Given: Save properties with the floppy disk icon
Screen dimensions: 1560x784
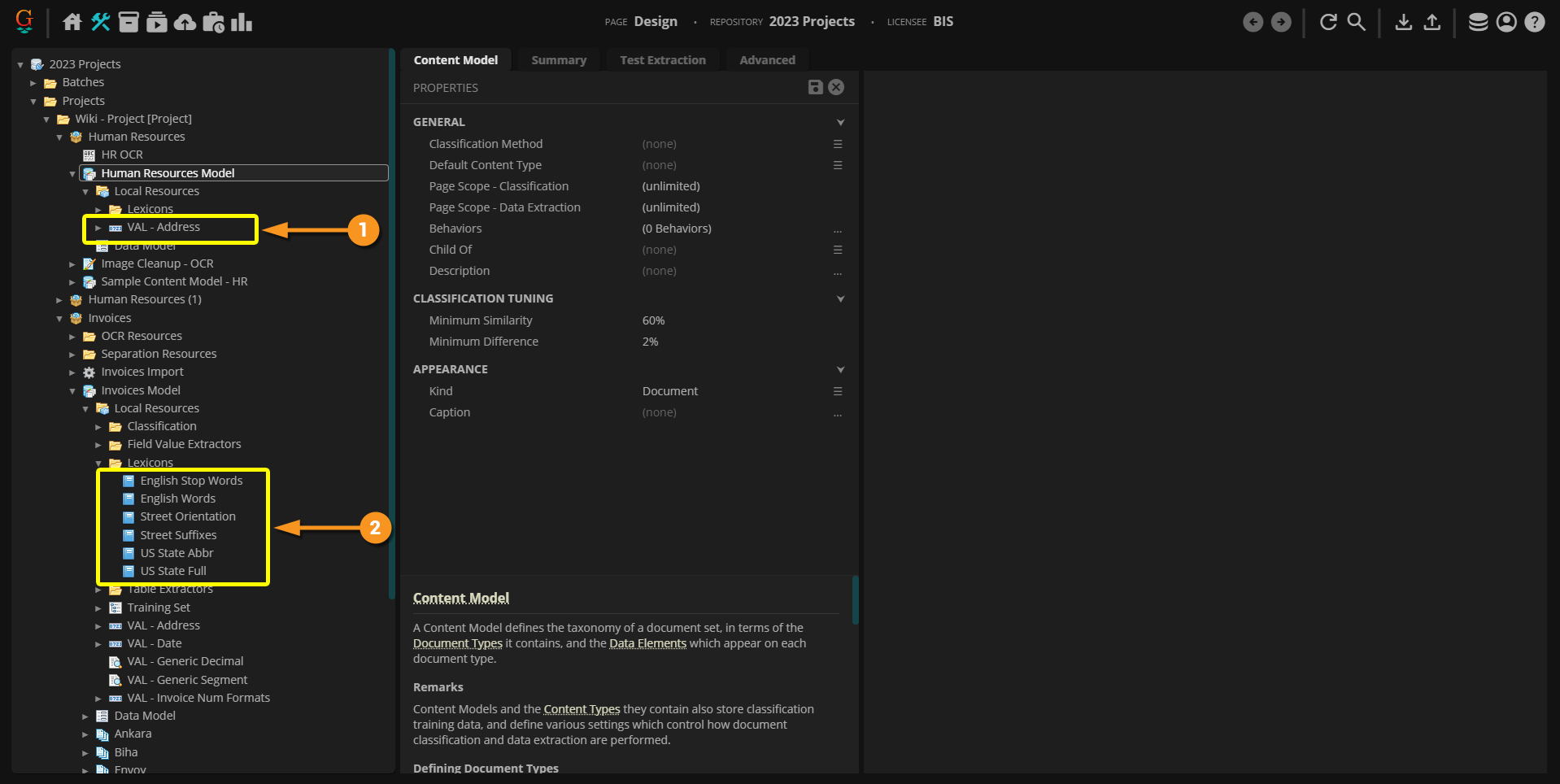Looking at the screenshot, I should [815, 87].
